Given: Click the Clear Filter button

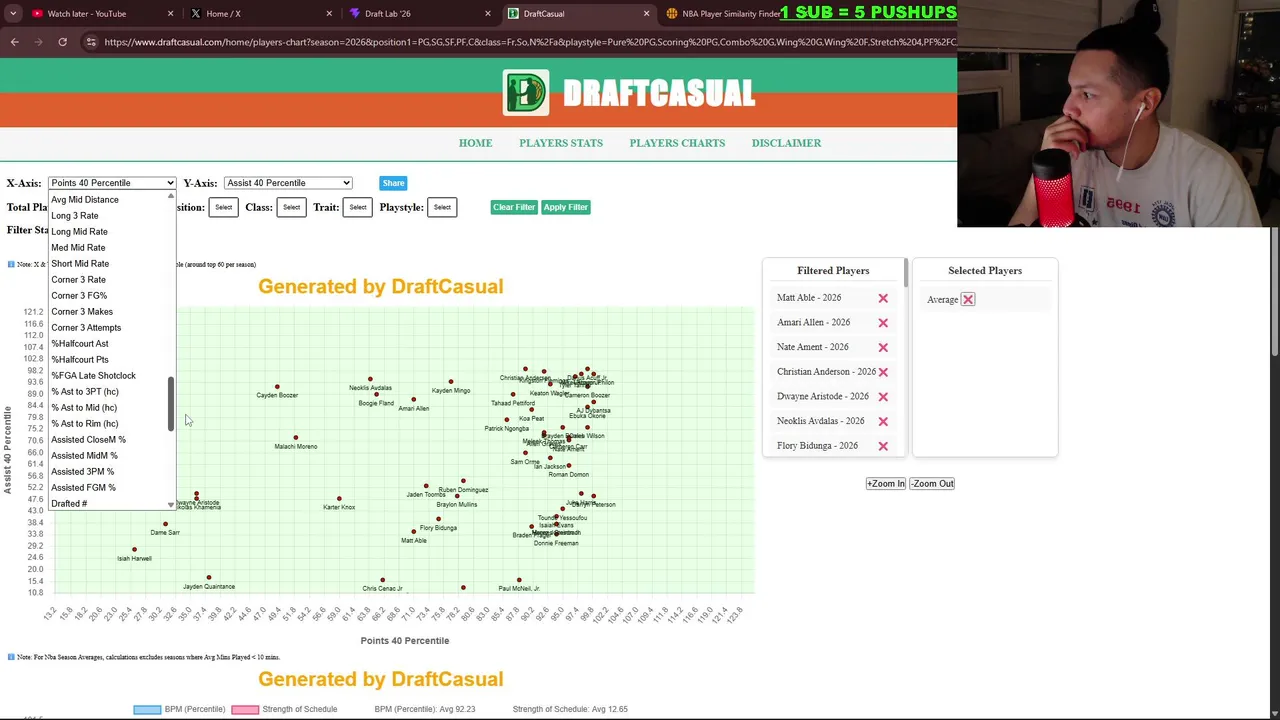Looking at the screenshot, I should coord(514,207).
